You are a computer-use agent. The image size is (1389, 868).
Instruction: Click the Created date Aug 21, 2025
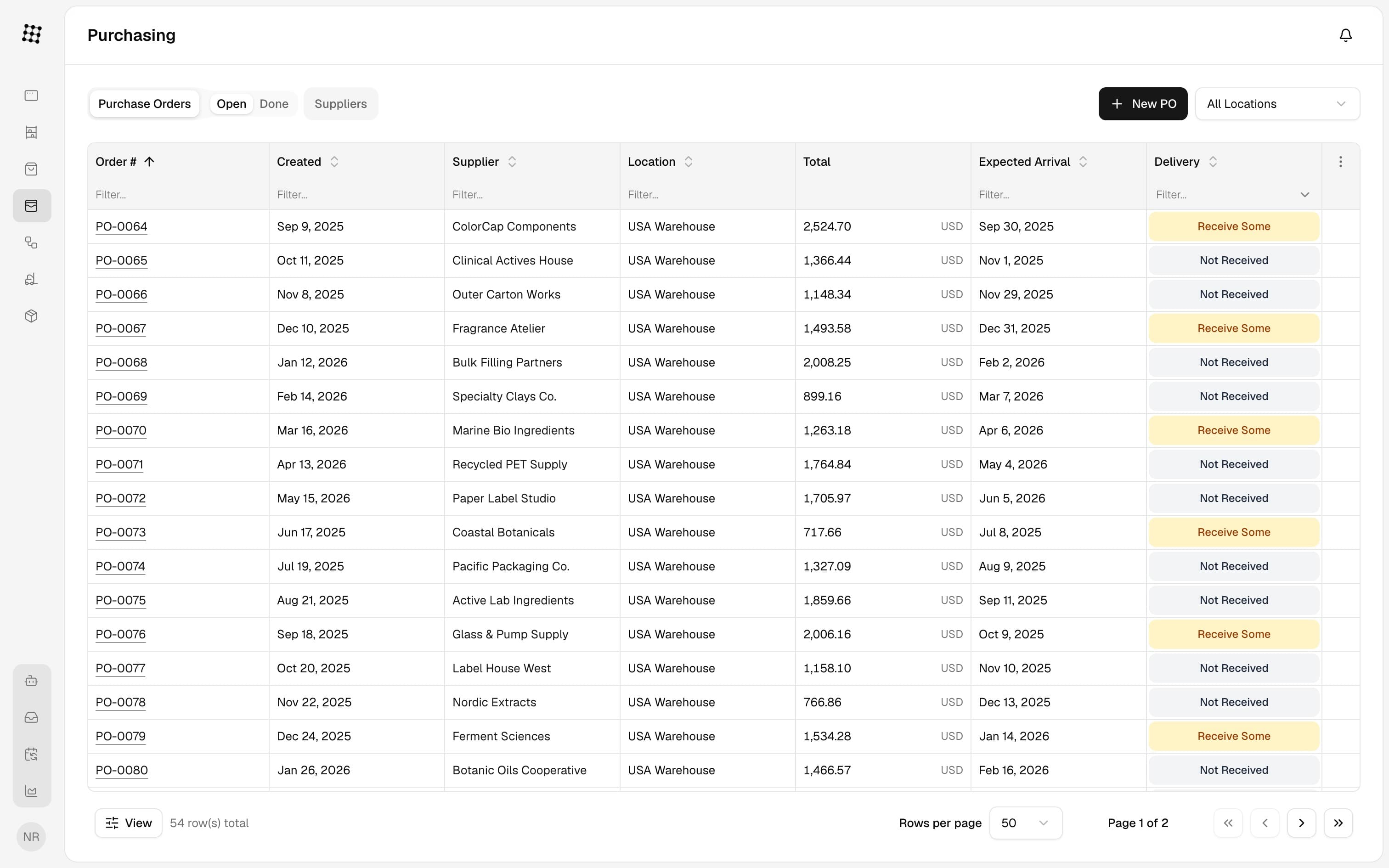313,600
